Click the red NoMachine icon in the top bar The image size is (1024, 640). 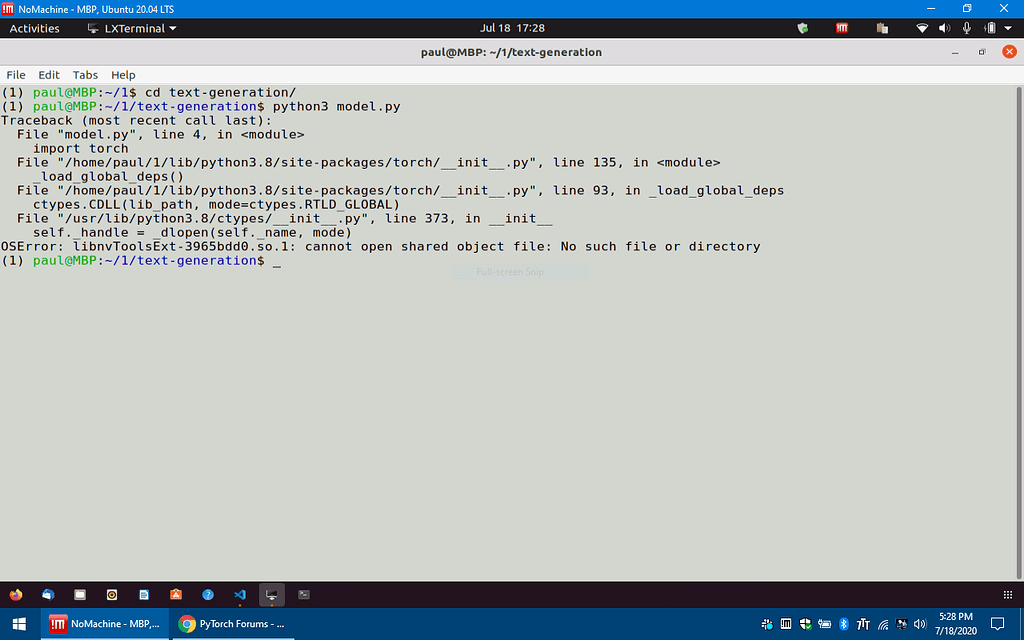[x=842, y=28]
